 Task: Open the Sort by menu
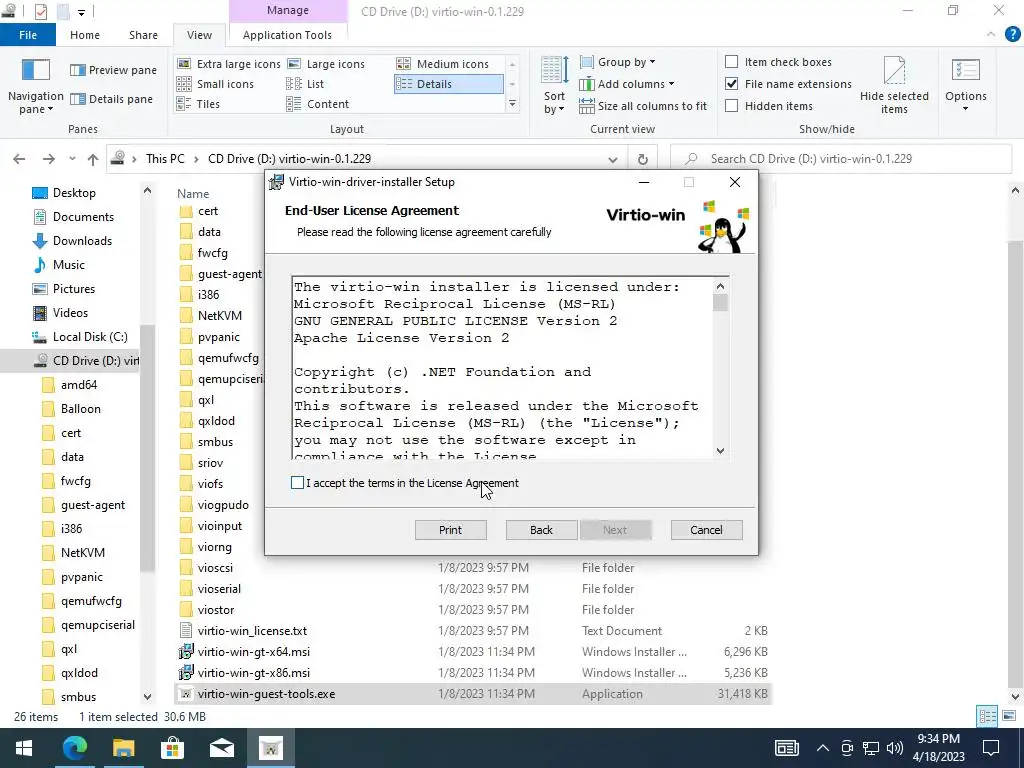coord(554,86)
